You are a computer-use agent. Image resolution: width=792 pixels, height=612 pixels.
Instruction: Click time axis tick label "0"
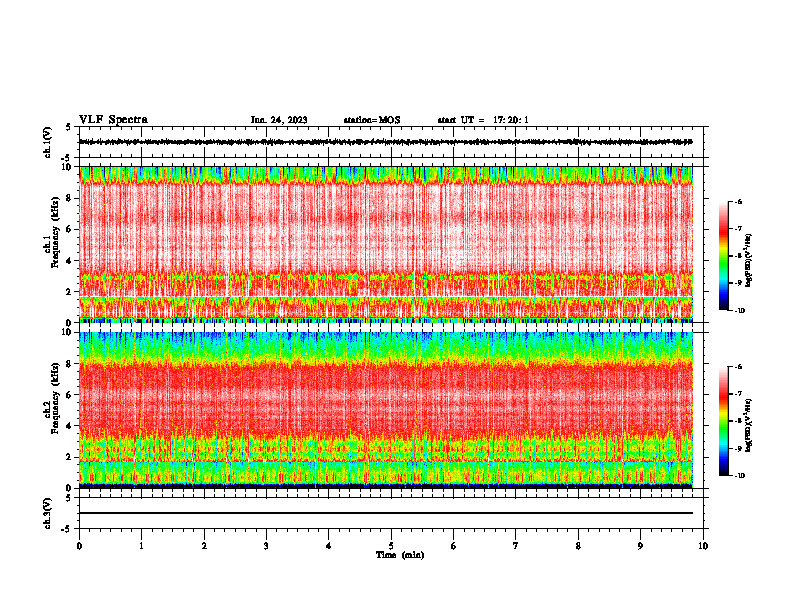click(79, 546)
